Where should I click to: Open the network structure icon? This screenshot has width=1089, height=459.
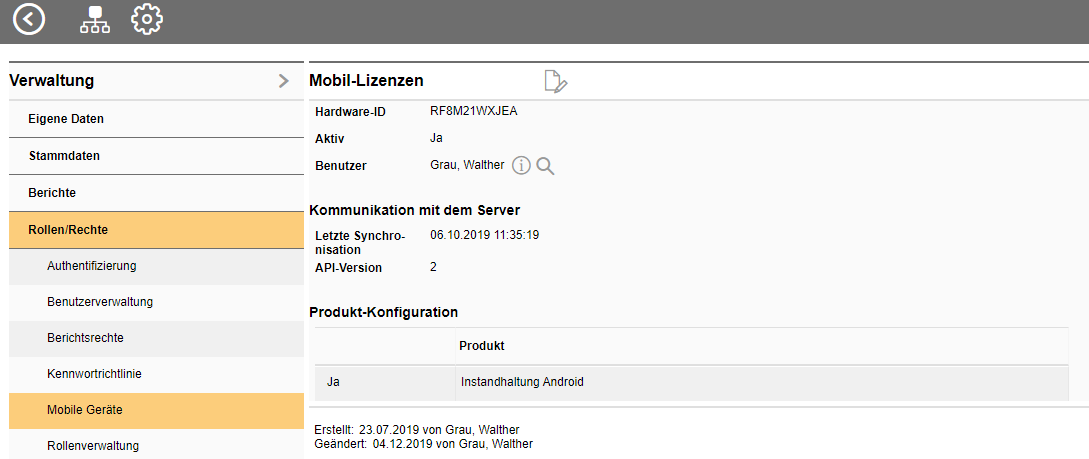95,20
